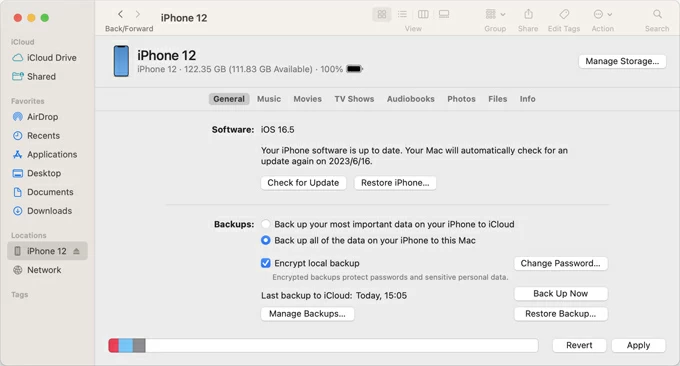
Task: Click the blue segment in storage bar
Action: 126,346
